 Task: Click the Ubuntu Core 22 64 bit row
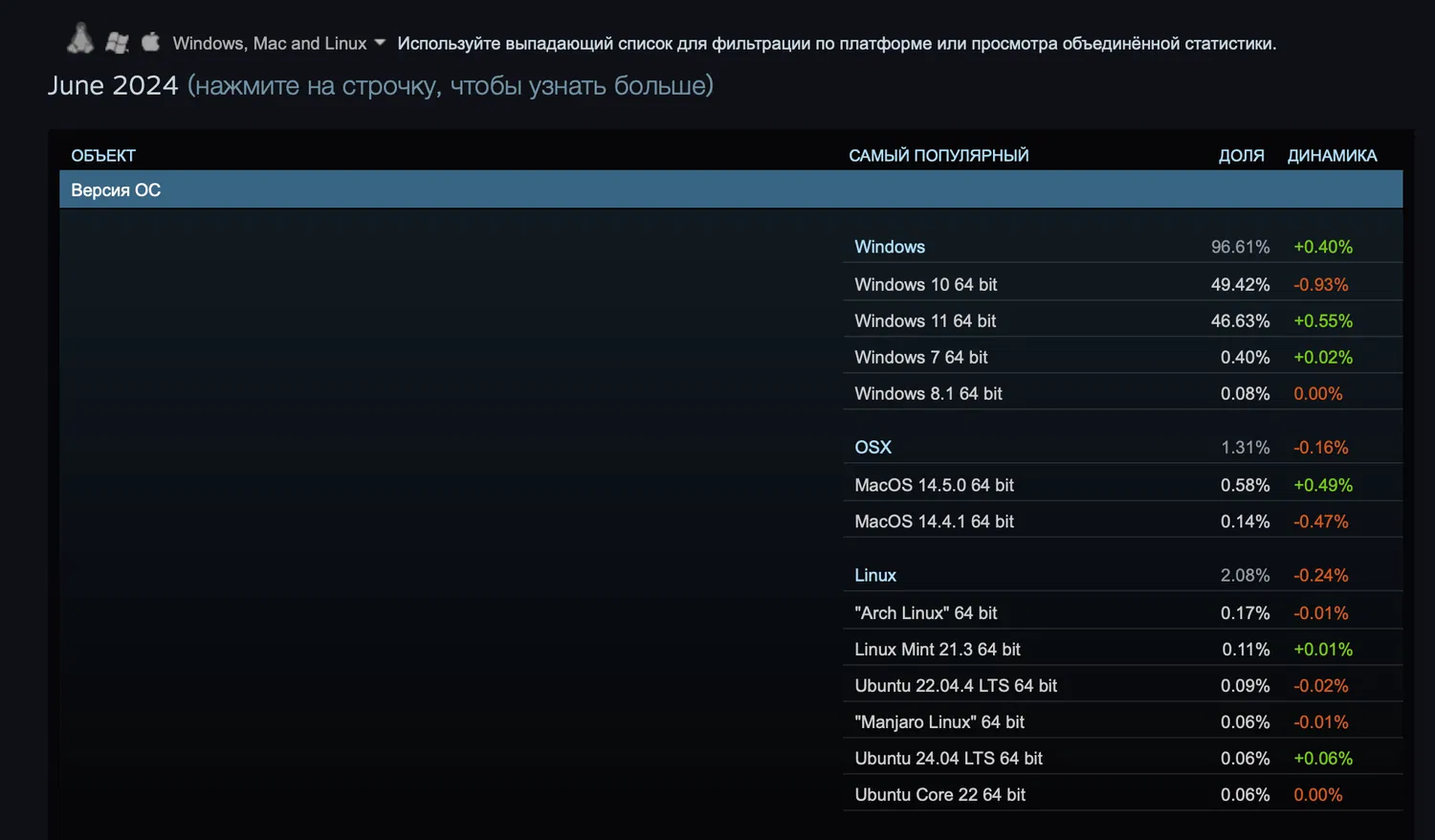pos(1123,794)
